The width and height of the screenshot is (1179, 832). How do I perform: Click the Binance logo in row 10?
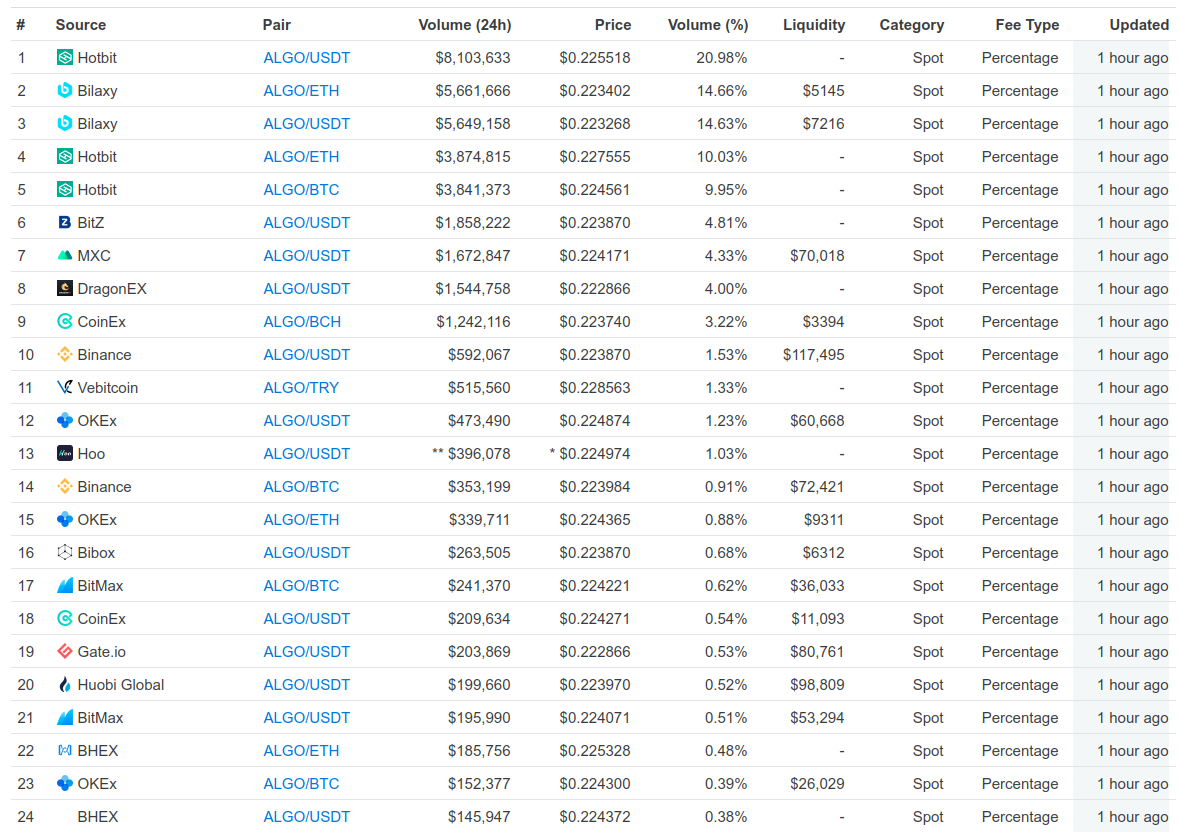click(65, 355)
